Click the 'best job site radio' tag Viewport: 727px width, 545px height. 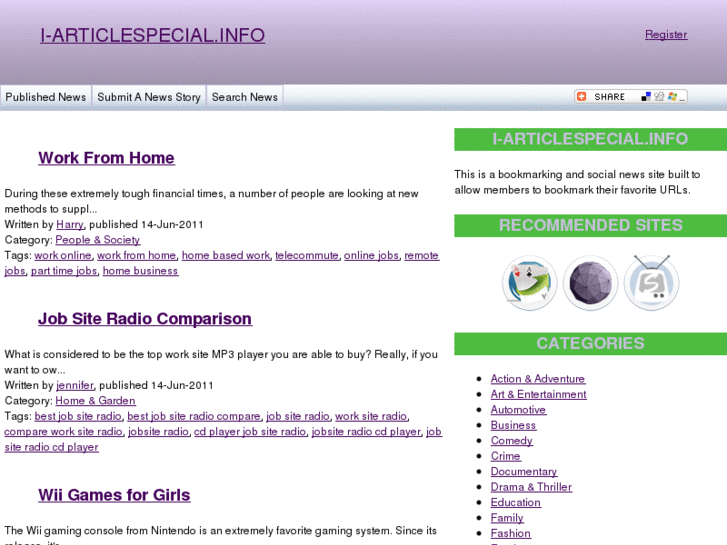pyautogui.click(x=78, y=416)
